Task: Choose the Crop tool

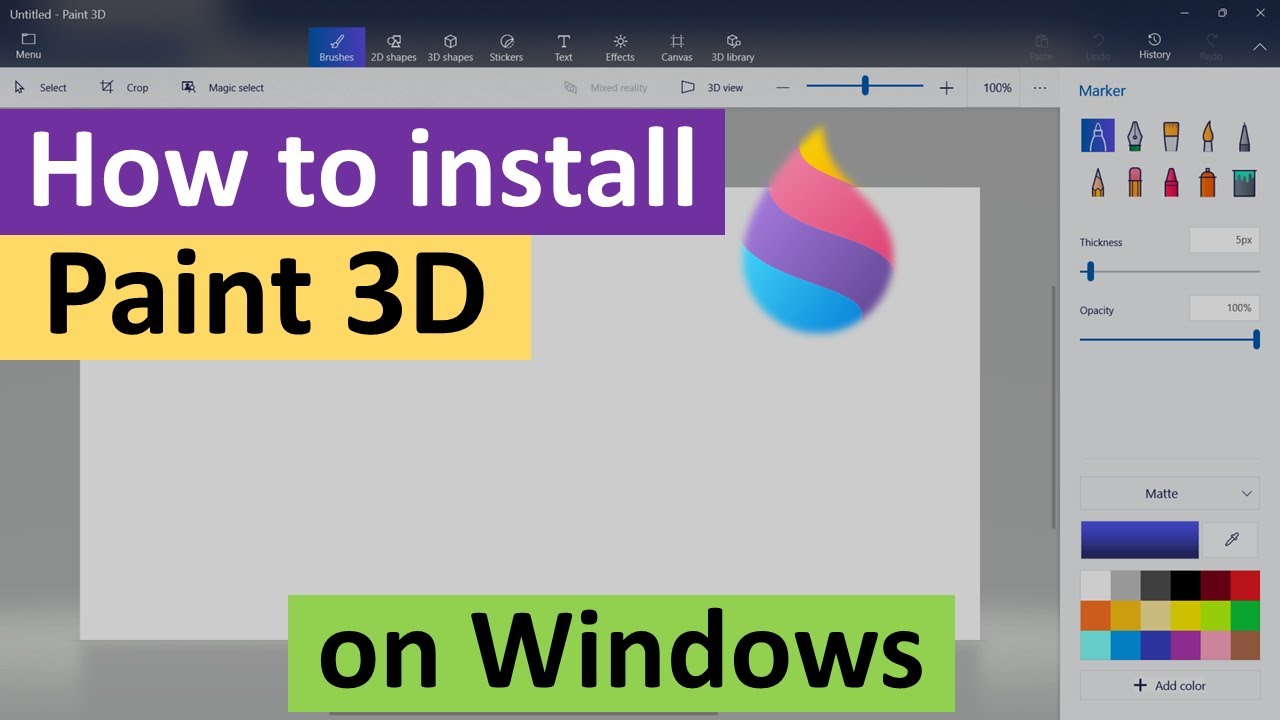Action: coord(124,88)
